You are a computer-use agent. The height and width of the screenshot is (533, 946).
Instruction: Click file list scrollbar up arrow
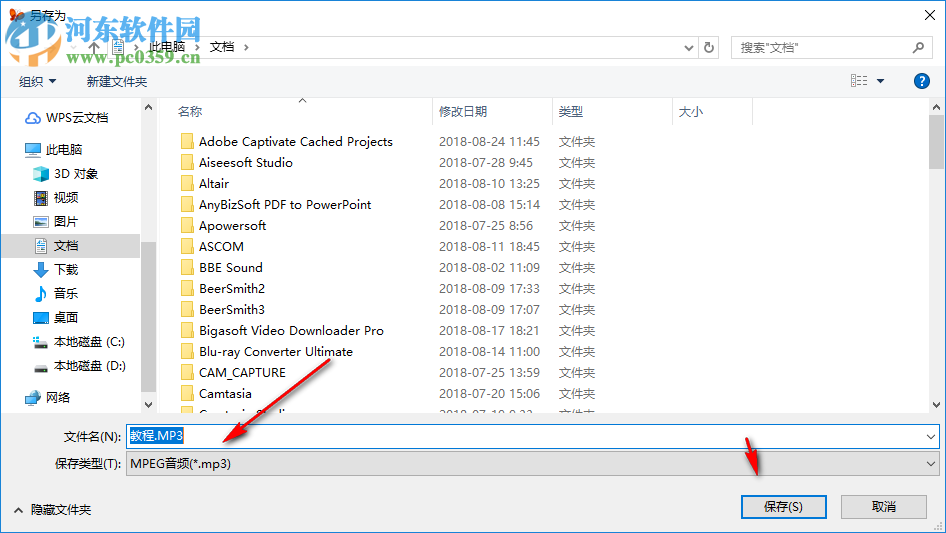pos(936,107)
